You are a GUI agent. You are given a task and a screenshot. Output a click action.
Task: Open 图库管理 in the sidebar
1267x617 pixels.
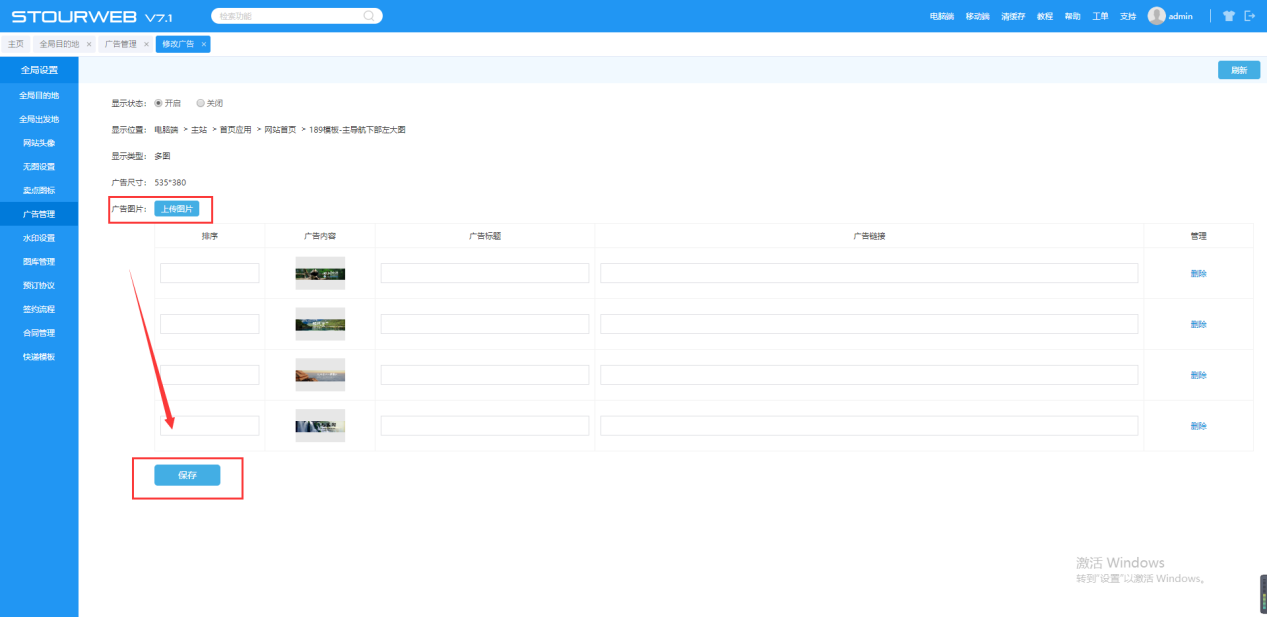click(x=39, y=262)
